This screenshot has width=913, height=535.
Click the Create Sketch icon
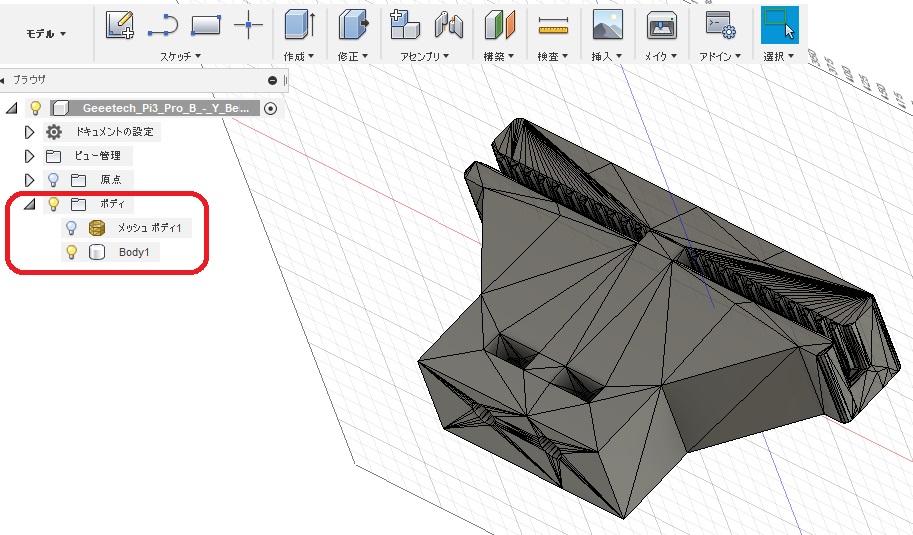[x=120, y=25]
